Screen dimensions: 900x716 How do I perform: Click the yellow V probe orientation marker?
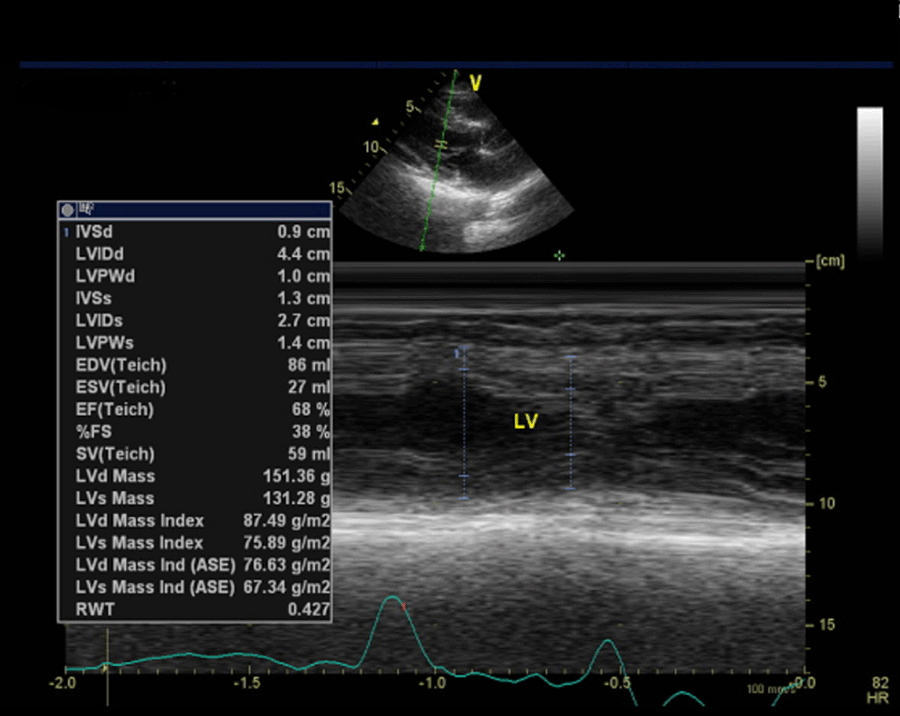[x=475, y=84]
